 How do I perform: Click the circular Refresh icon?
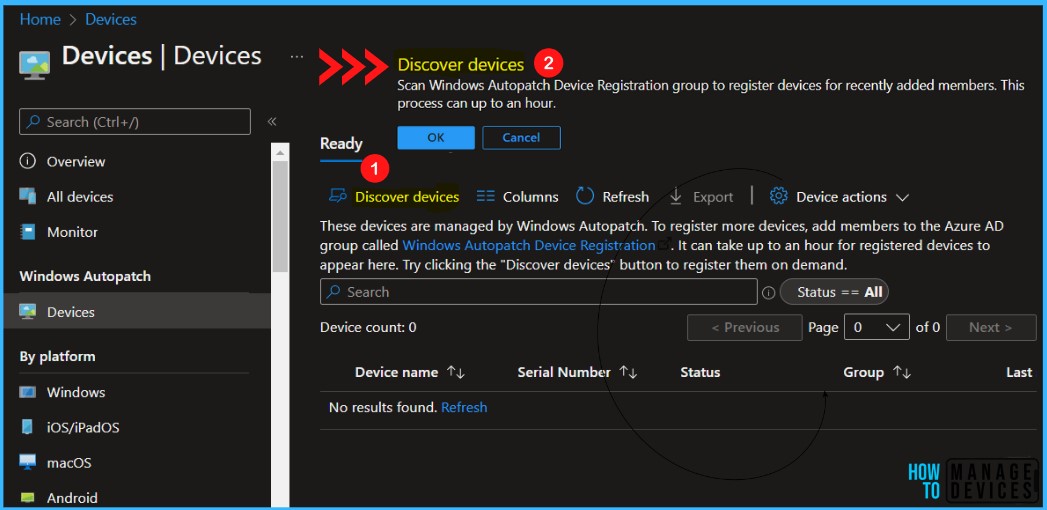tap(585, 196)
